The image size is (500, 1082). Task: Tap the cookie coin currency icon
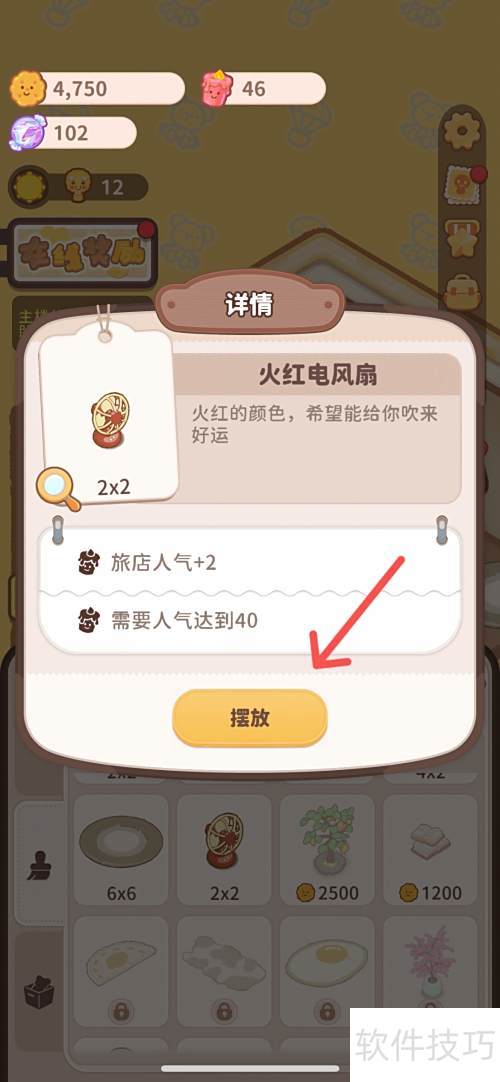[26, 88]
